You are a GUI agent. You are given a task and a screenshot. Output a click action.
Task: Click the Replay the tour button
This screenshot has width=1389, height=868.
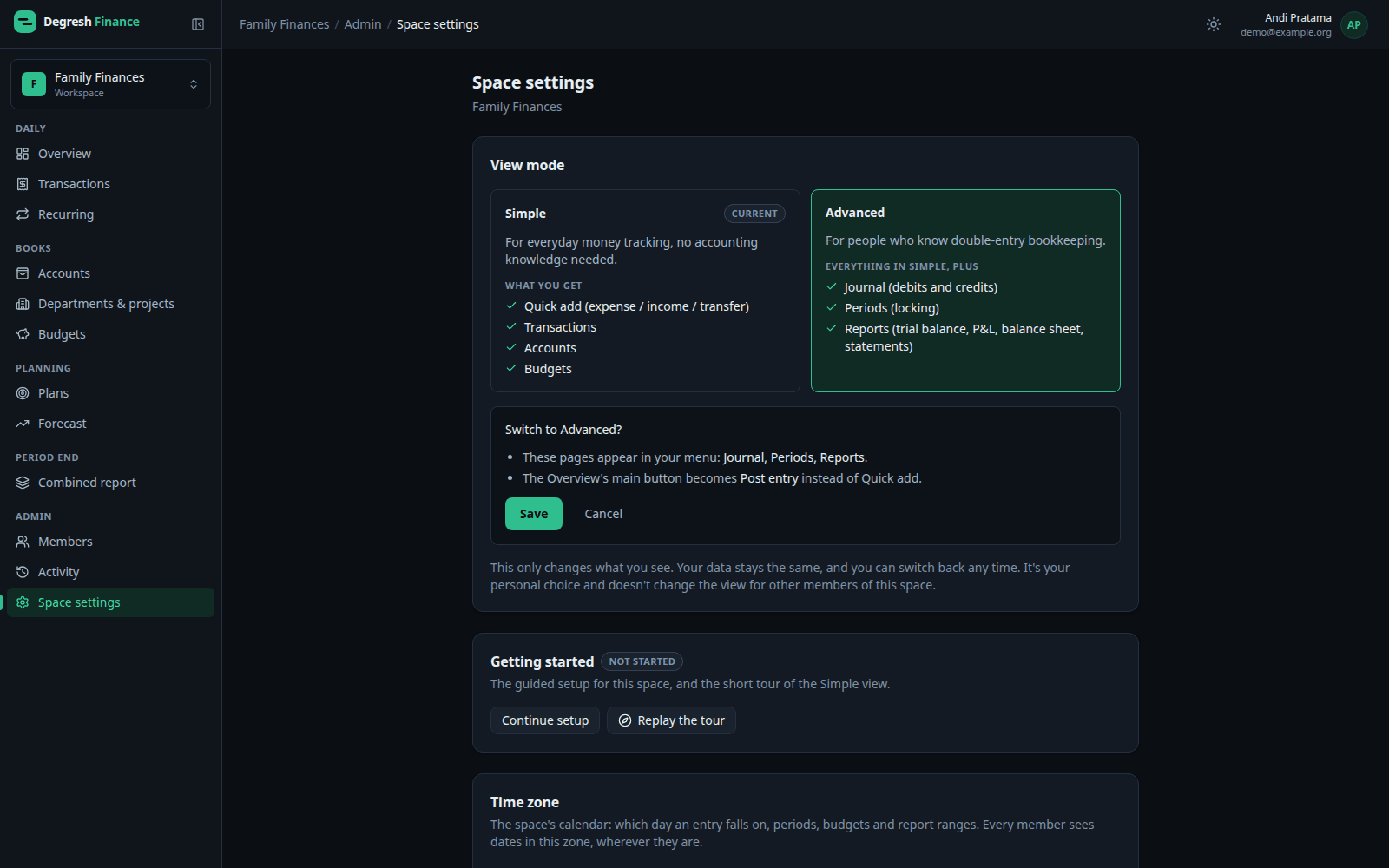pyautogui.click(x=671, y=720)
